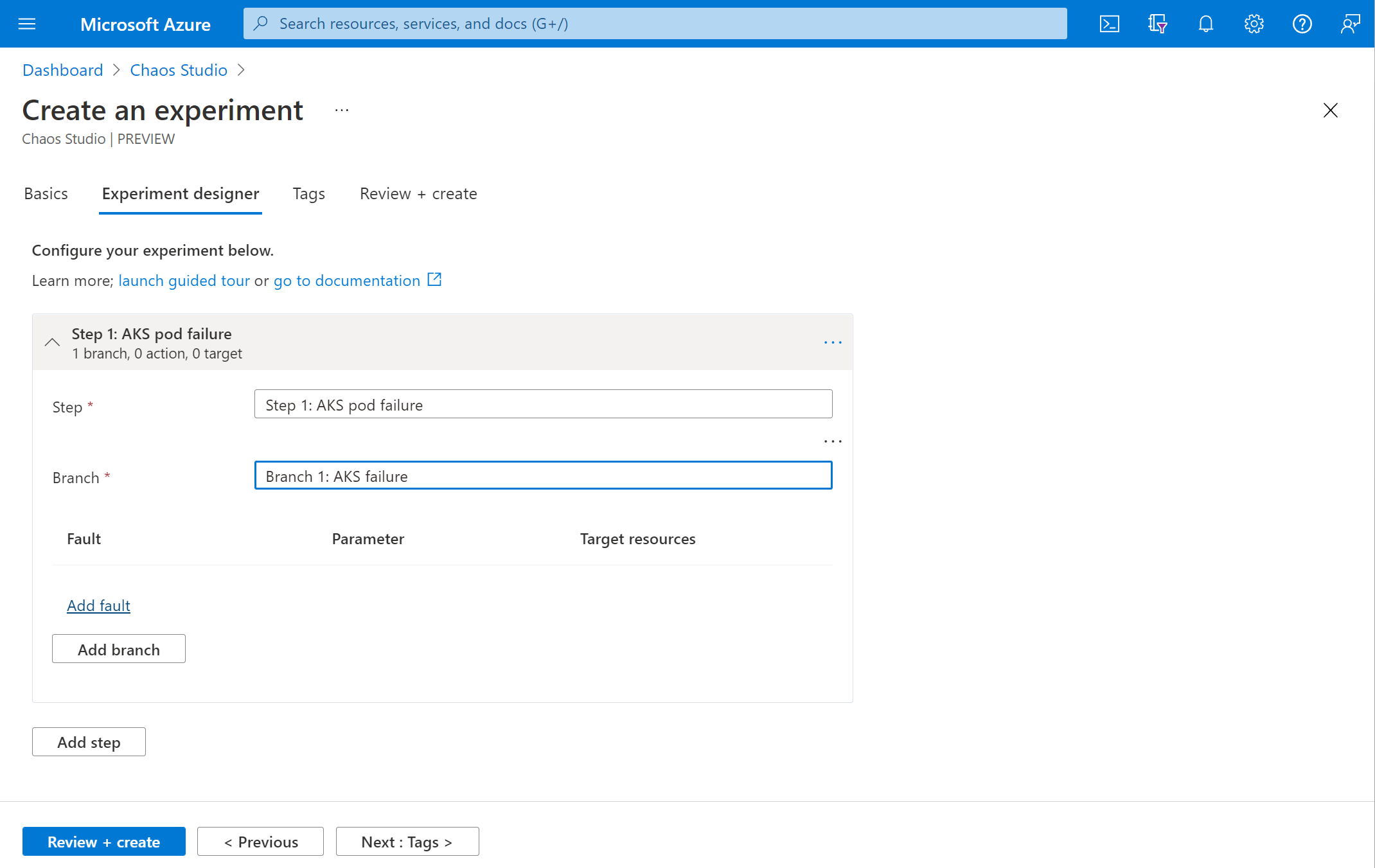This screenshot has height=868, width=1375.
Task: Open Azure settings gear menu
Action: [x=1252, y=23]
